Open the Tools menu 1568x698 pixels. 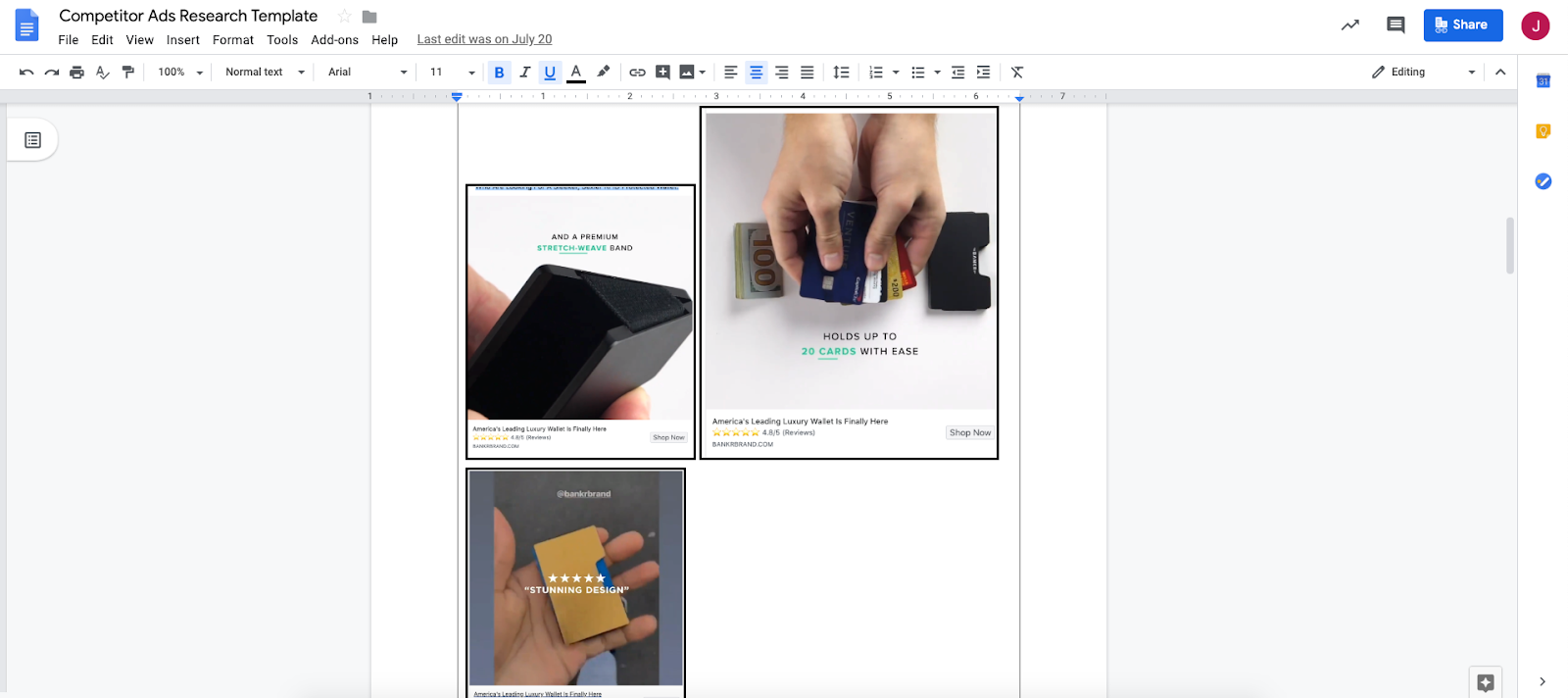pyautogui.click(x=282, y=40)
